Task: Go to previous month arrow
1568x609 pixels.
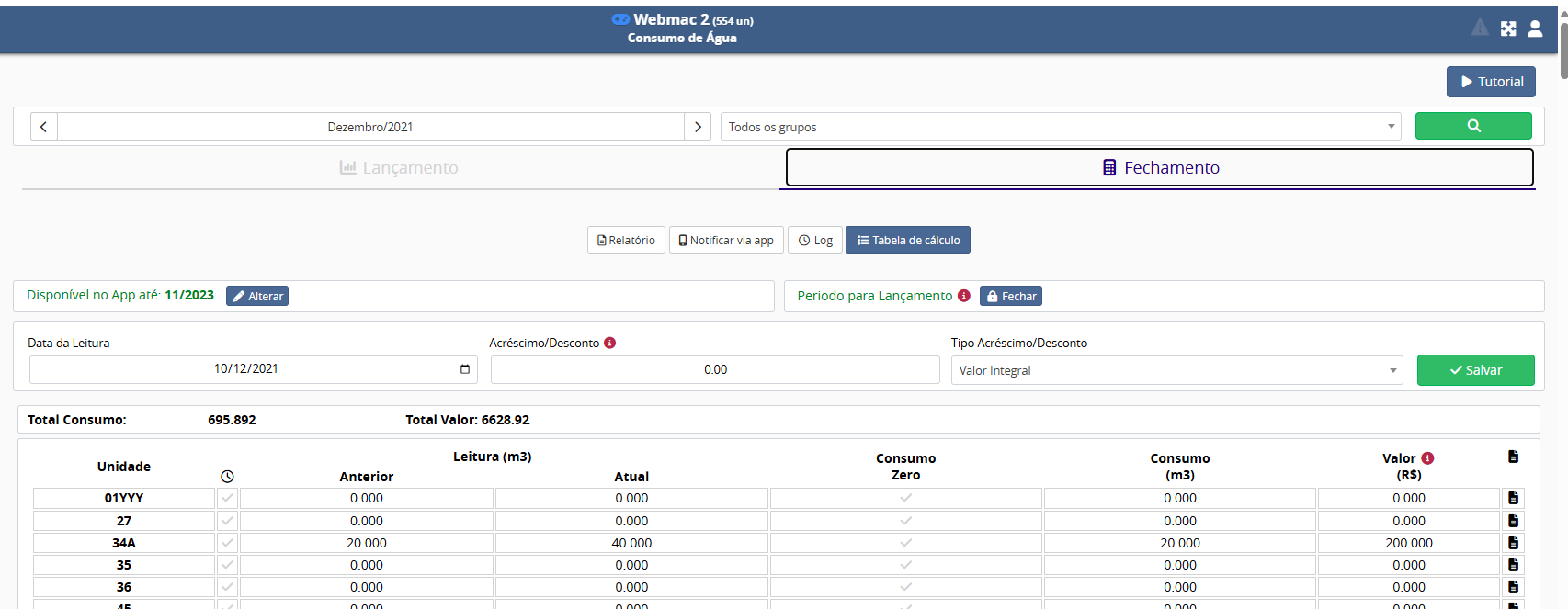Action: click(x=43, y=127)
